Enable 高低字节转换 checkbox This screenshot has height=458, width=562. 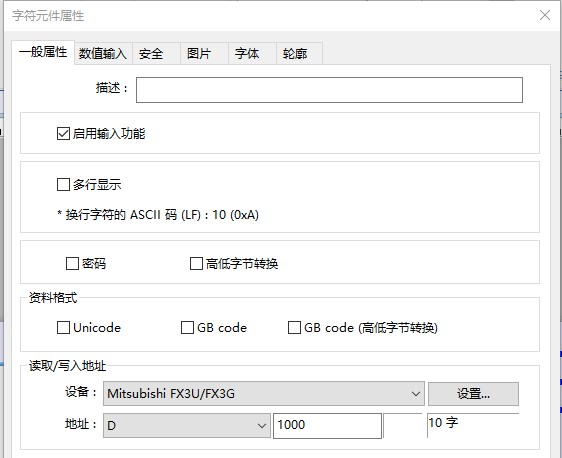[x=196, y=264]
